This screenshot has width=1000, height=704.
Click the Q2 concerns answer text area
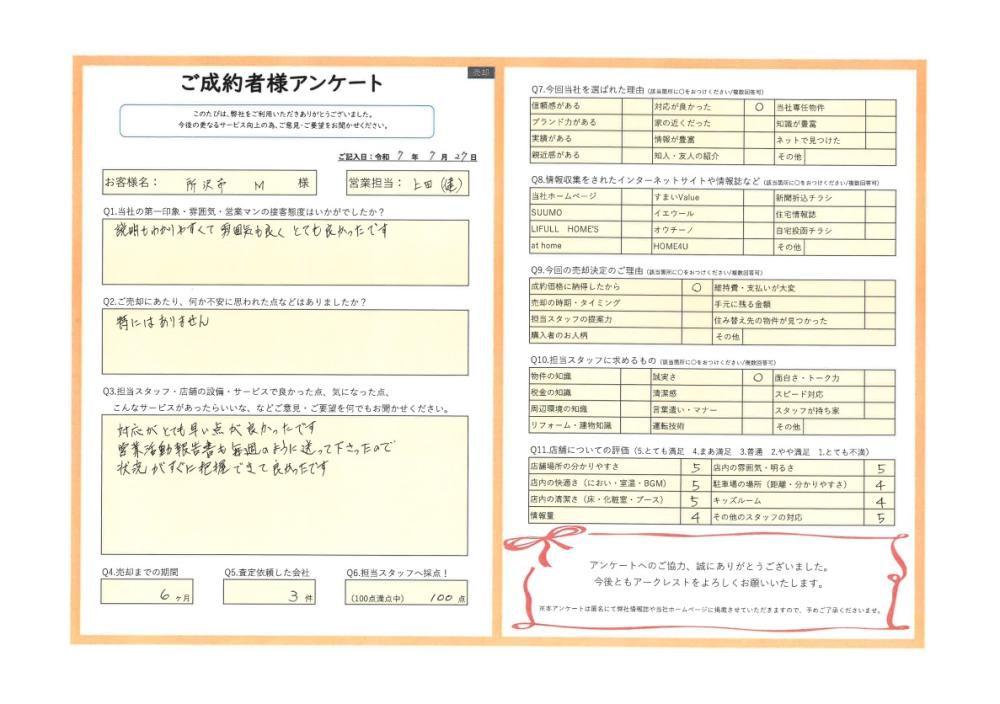pos(284,342)
